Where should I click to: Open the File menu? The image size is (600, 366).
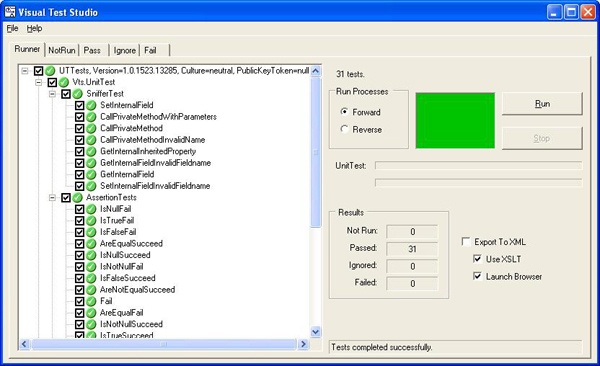click(x=12, y=28)
